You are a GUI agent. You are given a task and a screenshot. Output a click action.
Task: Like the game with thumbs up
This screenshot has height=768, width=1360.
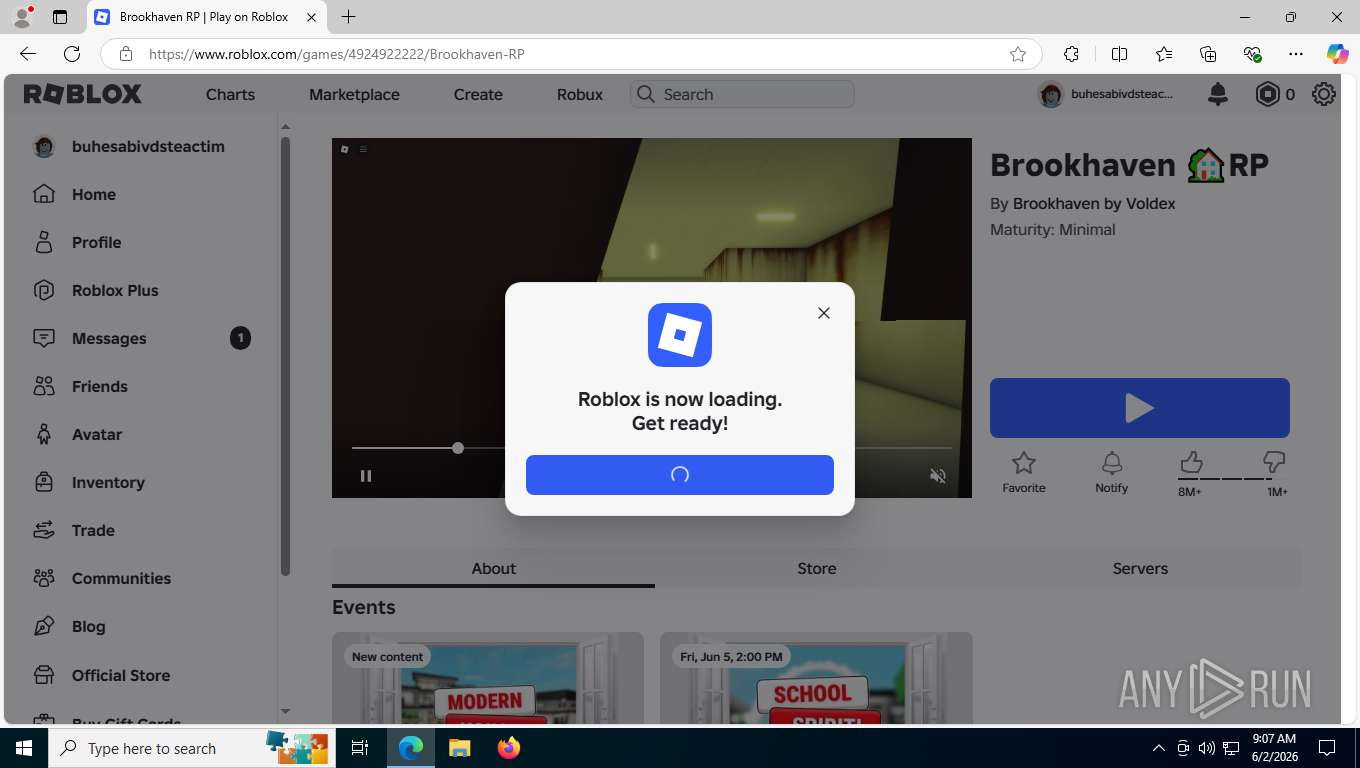point(1191,462)
